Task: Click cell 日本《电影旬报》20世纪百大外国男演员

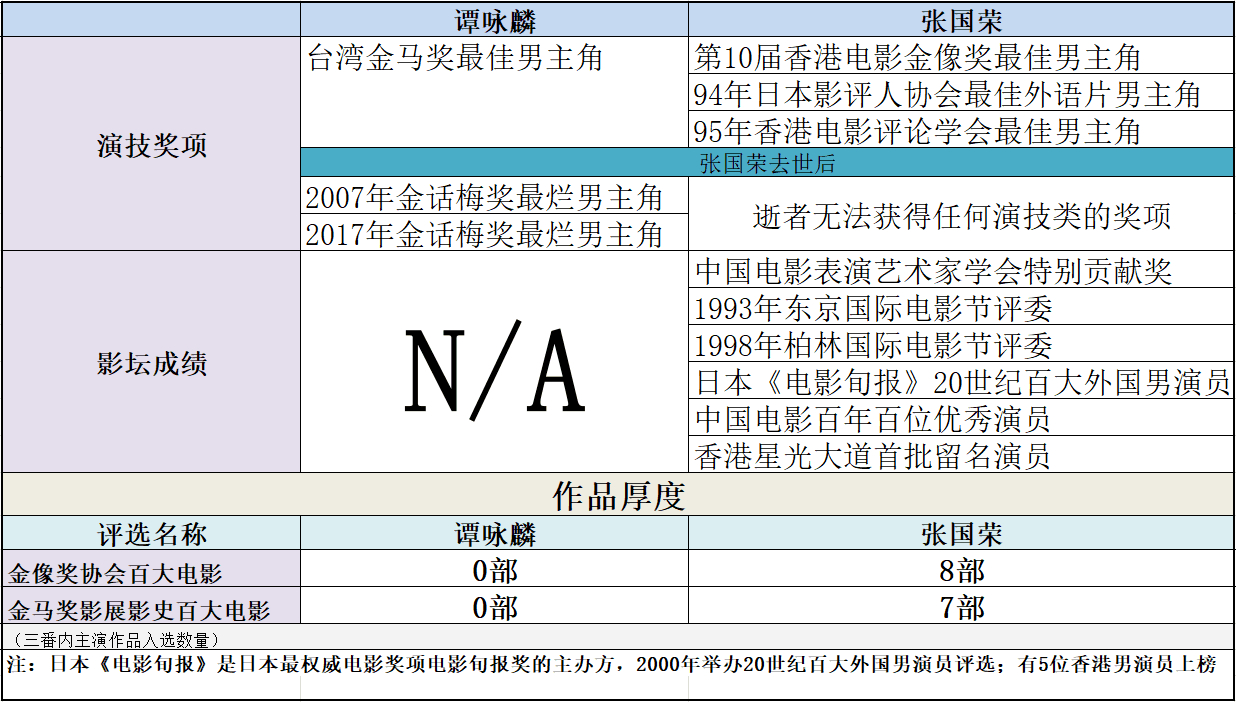Action: click(x=962, y=381)
